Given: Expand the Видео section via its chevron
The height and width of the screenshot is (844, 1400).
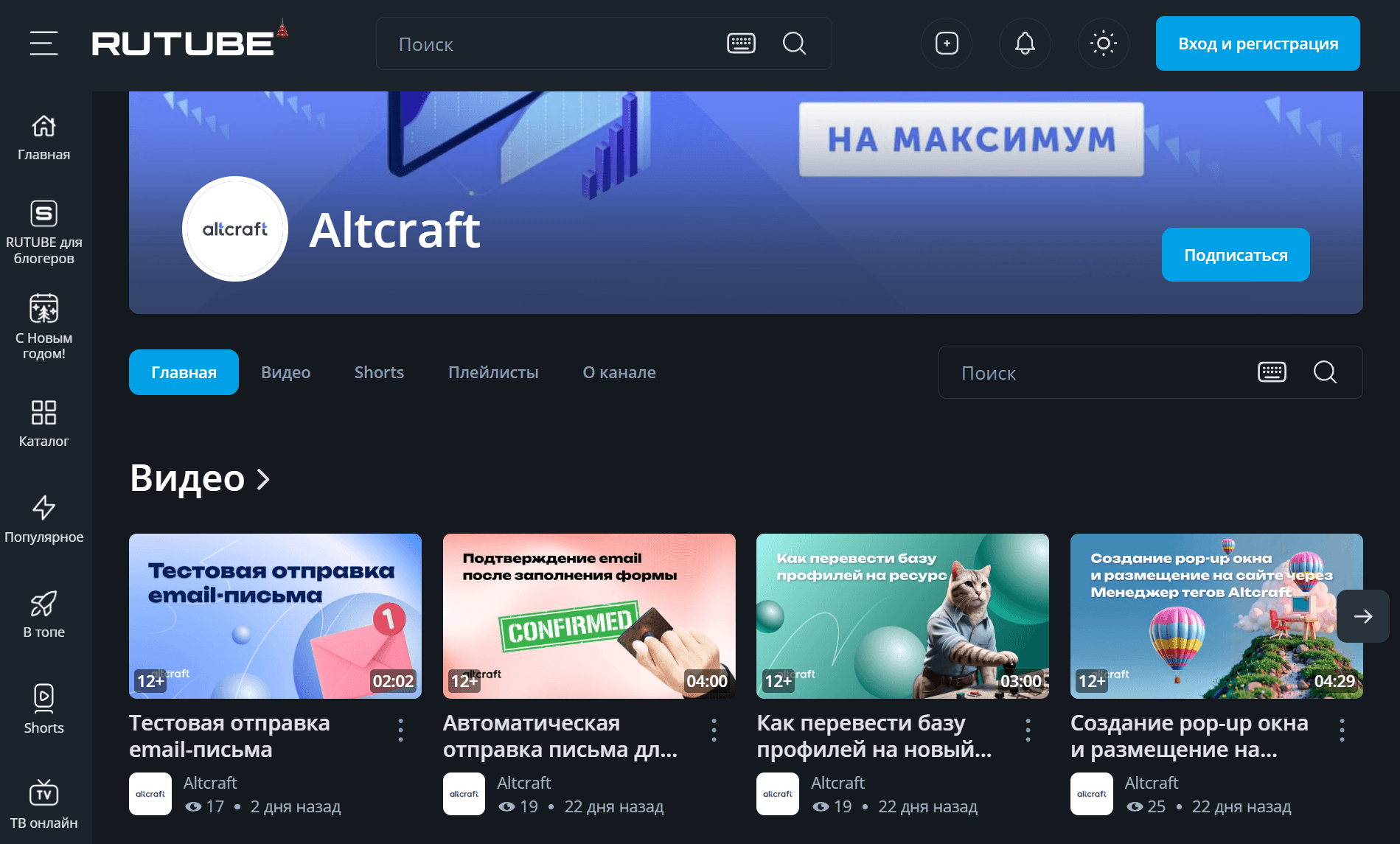Looking at the screenshot, I should pyautogui.click(x=263, y=479).
